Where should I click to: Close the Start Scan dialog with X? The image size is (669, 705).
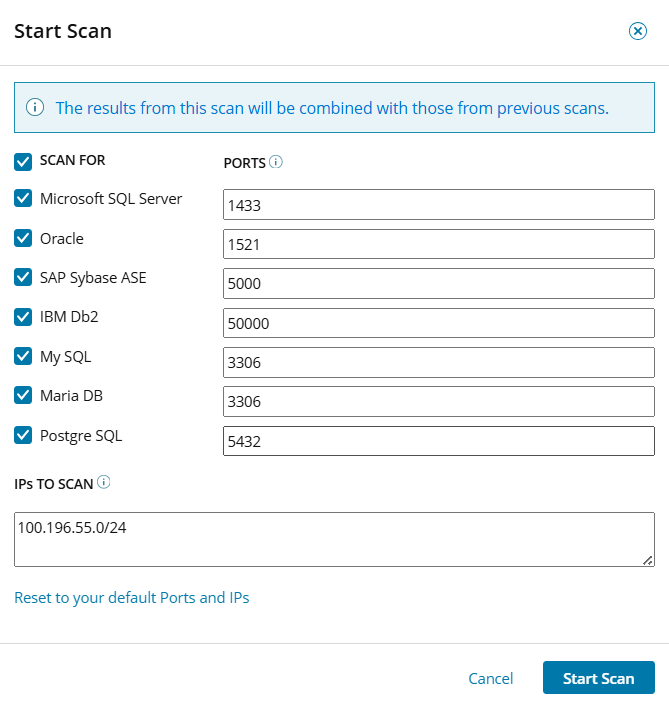(637, 31)
